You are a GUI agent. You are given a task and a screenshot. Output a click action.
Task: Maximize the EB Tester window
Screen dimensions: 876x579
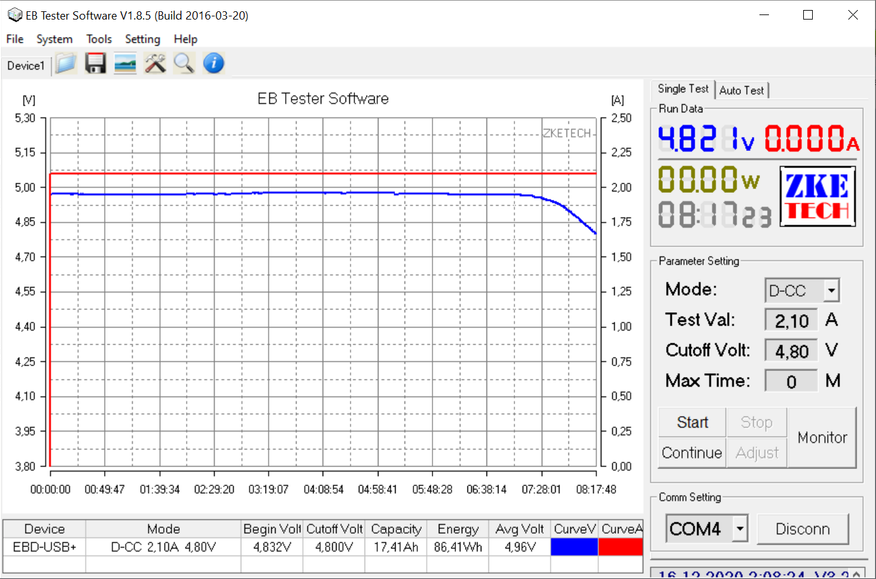tap(808, 15)
